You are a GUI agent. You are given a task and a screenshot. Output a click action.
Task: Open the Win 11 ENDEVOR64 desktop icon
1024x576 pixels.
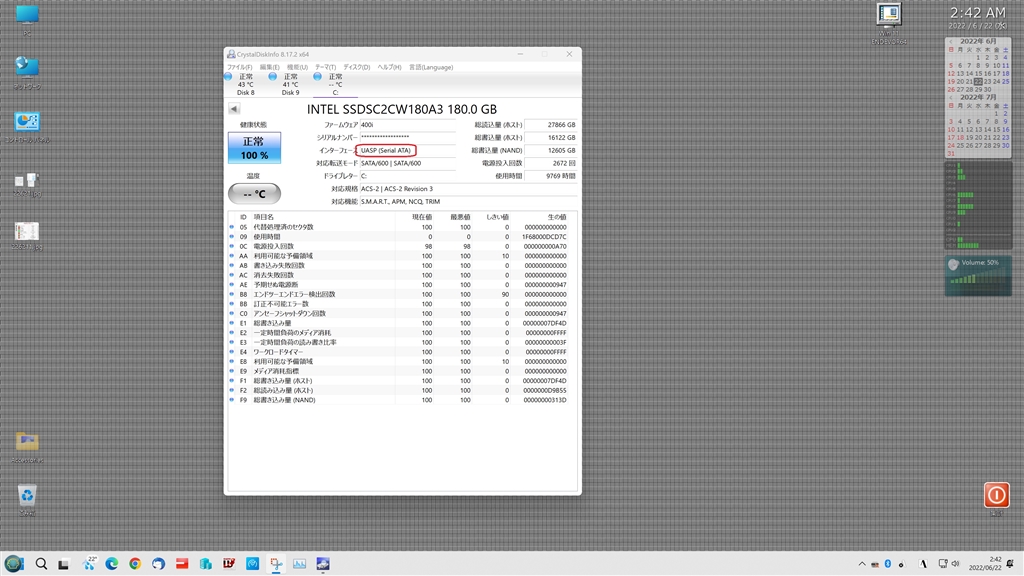click(x=889, y=23)
